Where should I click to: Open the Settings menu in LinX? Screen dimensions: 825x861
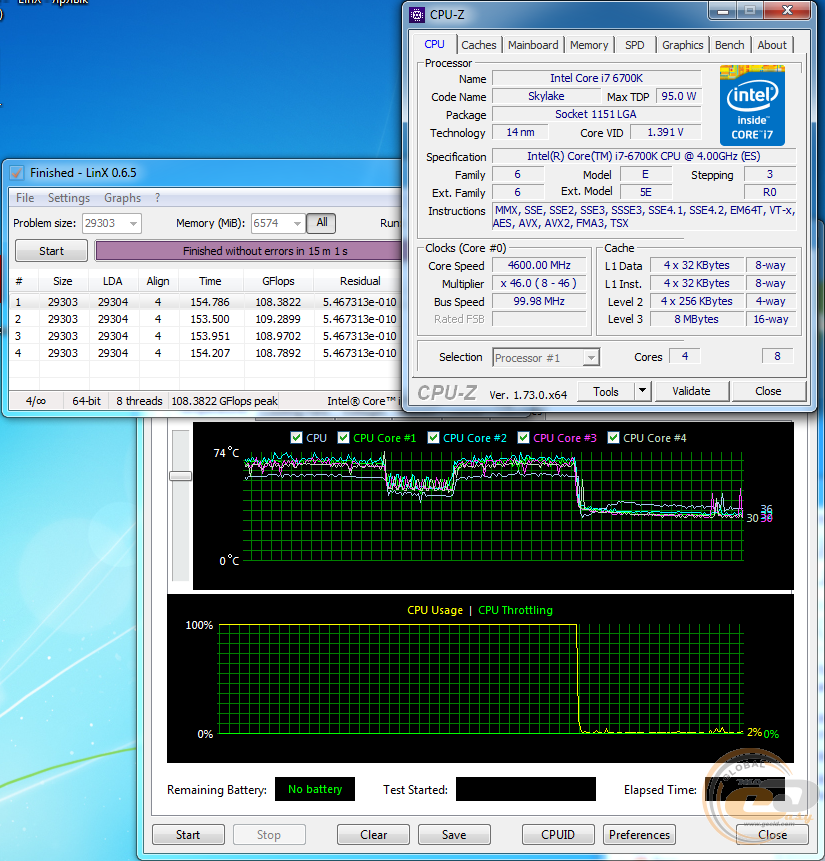[69, 198]
